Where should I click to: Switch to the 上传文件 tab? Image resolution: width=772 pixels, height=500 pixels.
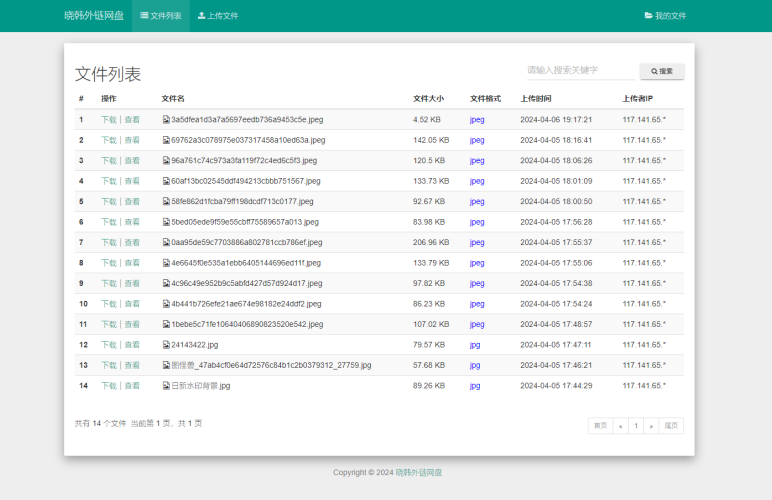[x=218, y=16]
